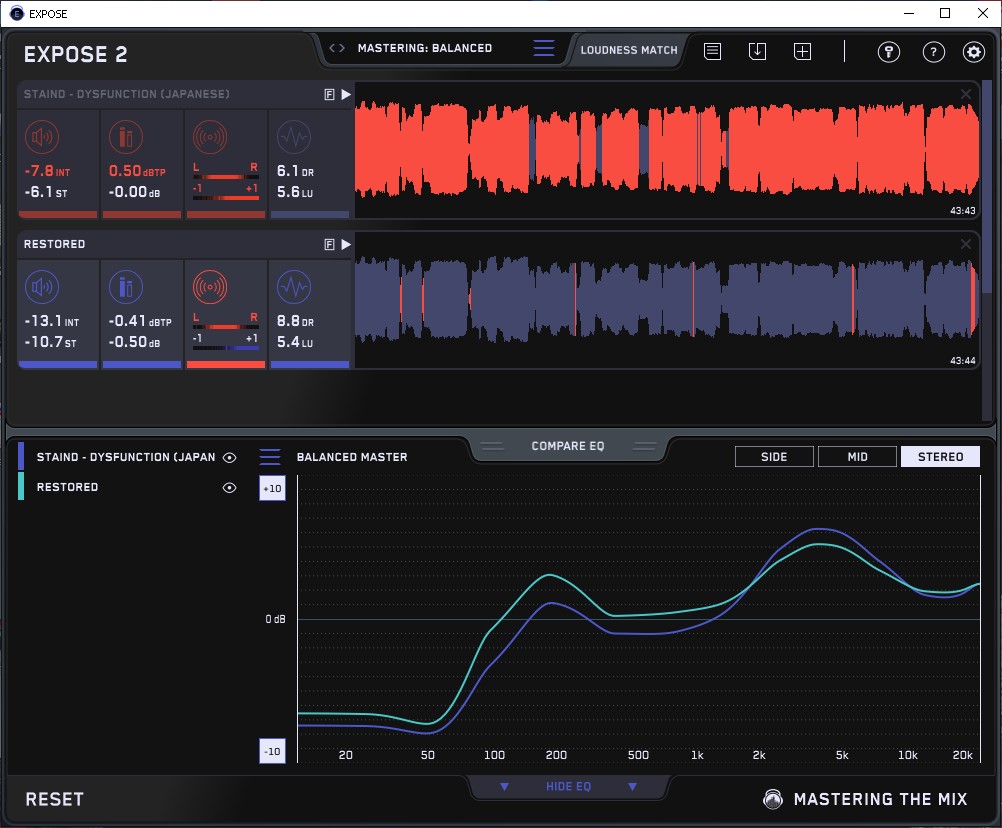Open the help question mark icon
1002x828 pixels.
pos(933,52)
